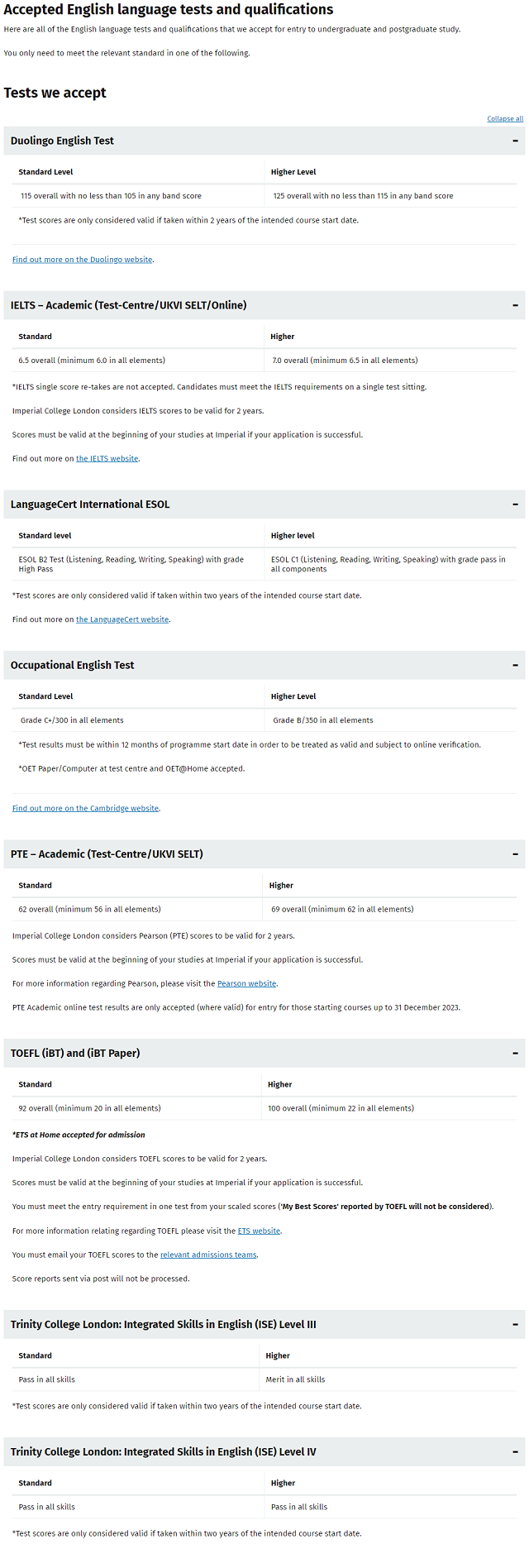Collapse the Duolingo English Test minus icon
This screenshot has width=529, height=1568.
point(515,141)
